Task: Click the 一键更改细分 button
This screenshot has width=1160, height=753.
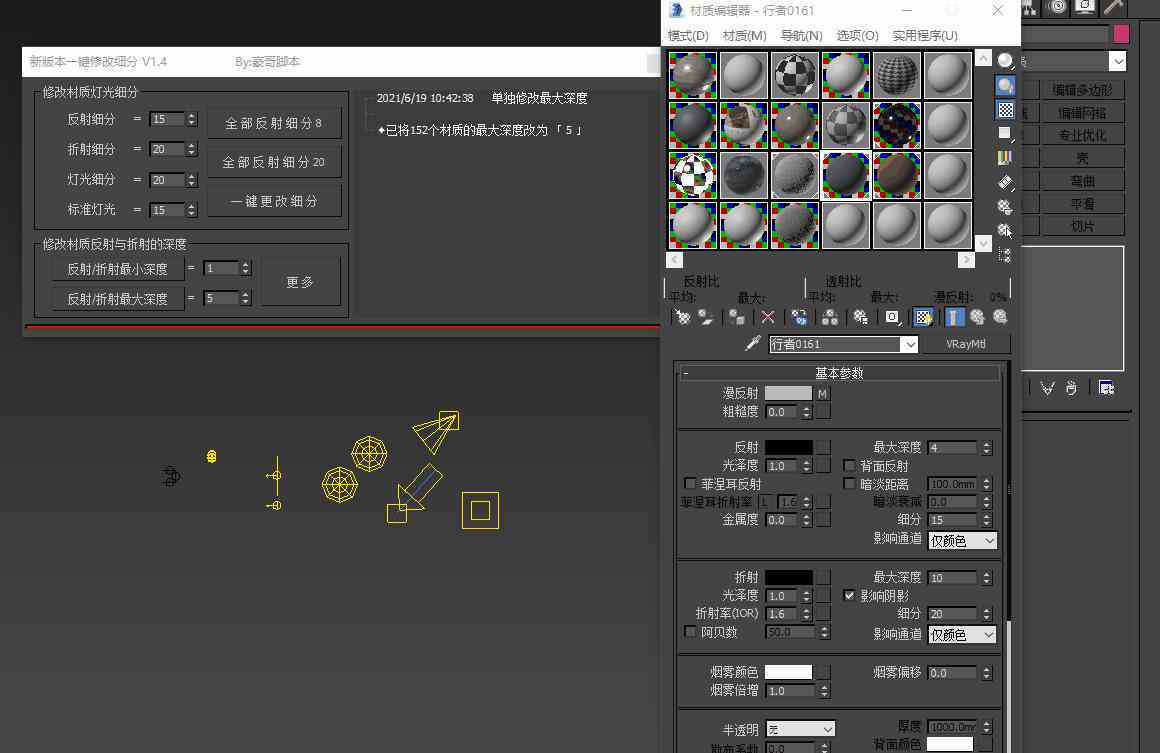Action: [x=274, y=201]
